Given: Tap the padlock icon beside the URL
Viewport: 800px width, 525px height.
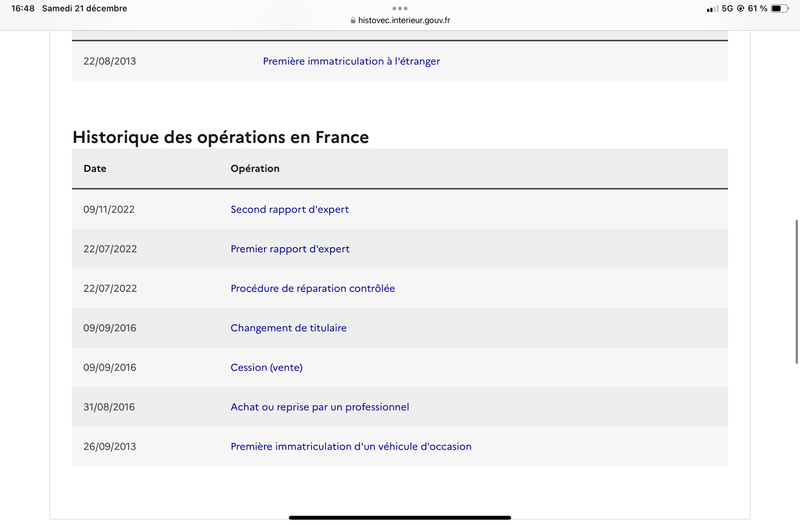Looking at the screenshot, I should [353, 20].
